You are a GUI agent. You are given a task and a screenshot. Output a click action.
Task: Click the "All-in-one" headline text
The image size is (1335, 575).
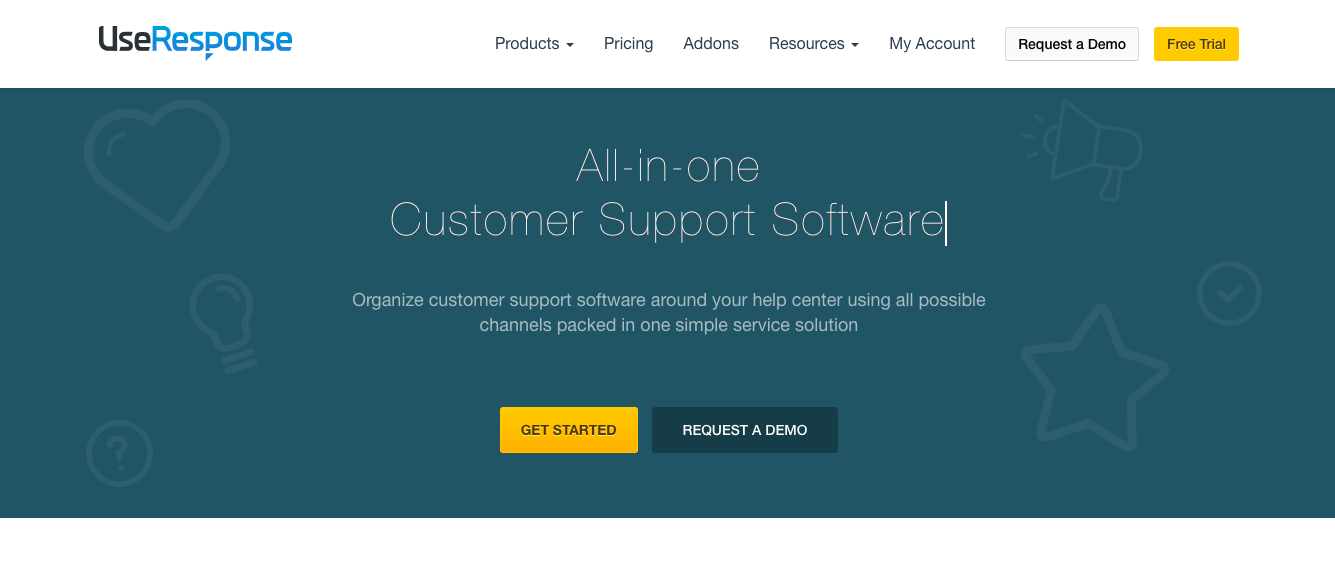[668, 166]
